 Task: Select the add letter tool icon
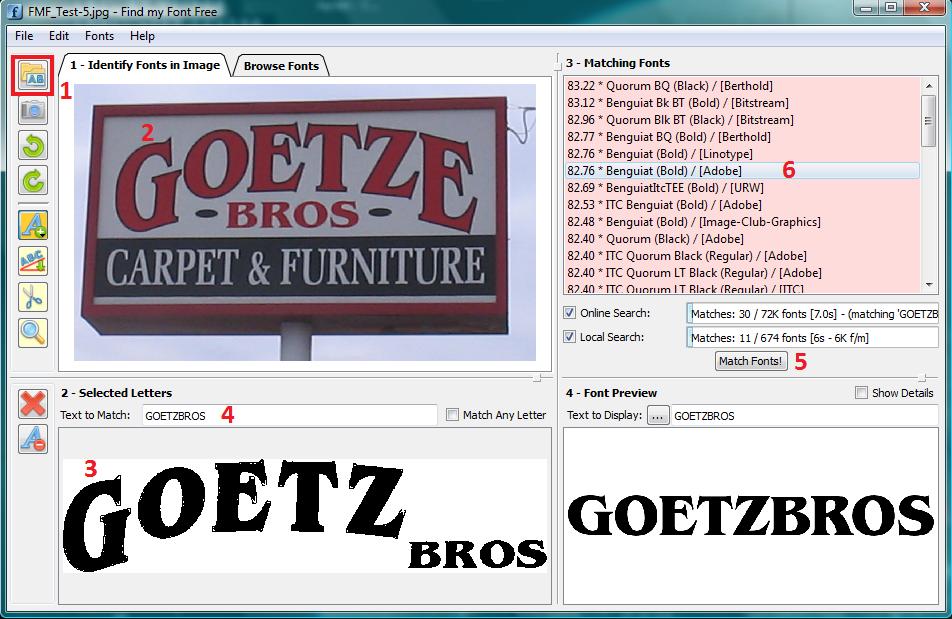pos(33,225)
